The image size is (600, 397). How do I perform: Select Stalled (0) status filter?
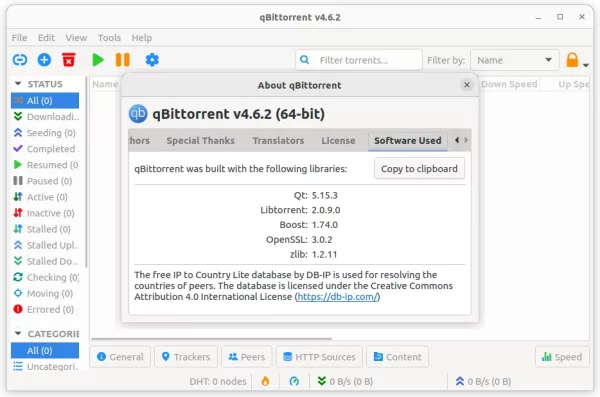click(x=45, y=229)
